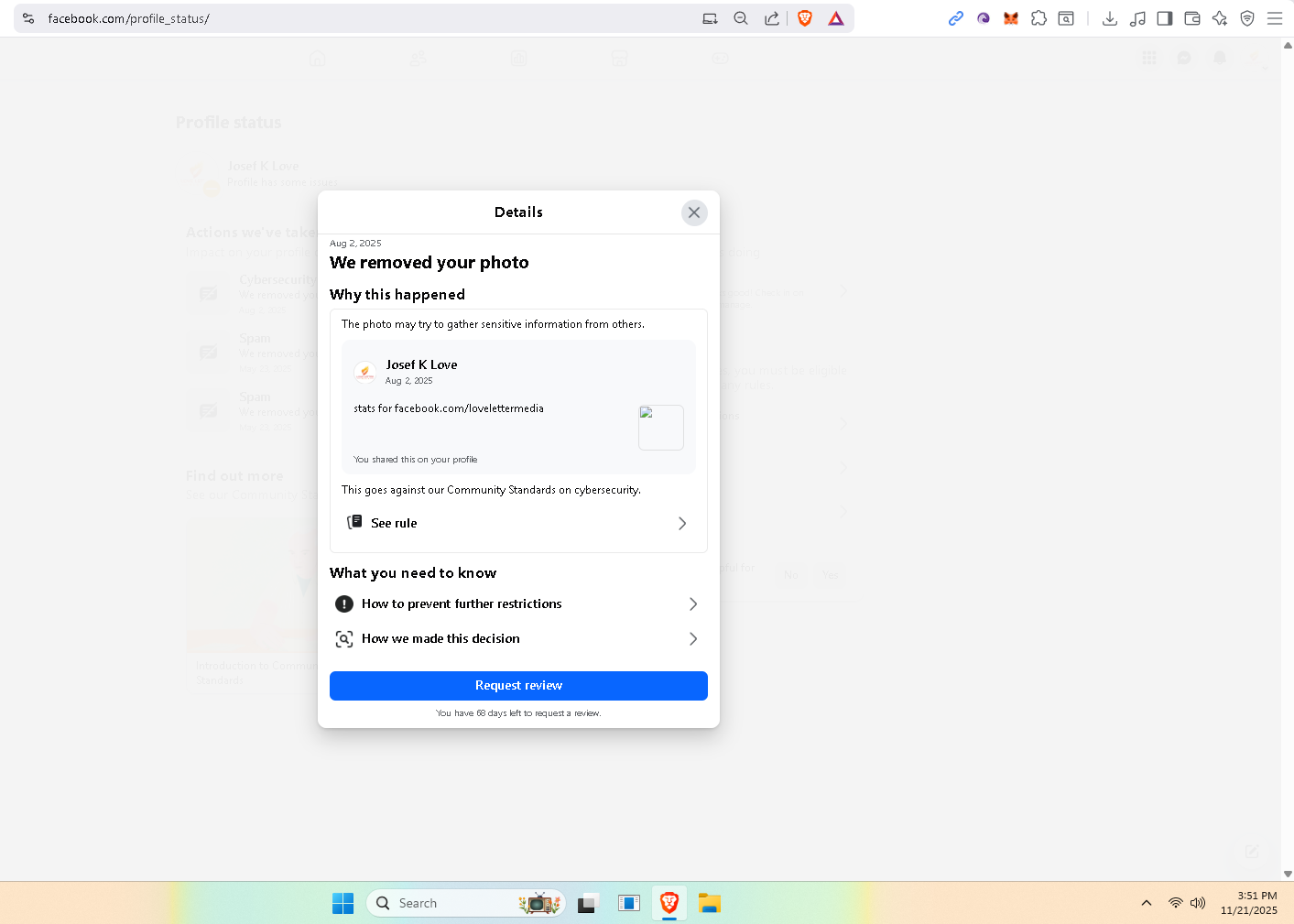This screenshot has width=1294, height=924.
Task: Open the extensions puzzle piece menu
Action: point(1038,18)
